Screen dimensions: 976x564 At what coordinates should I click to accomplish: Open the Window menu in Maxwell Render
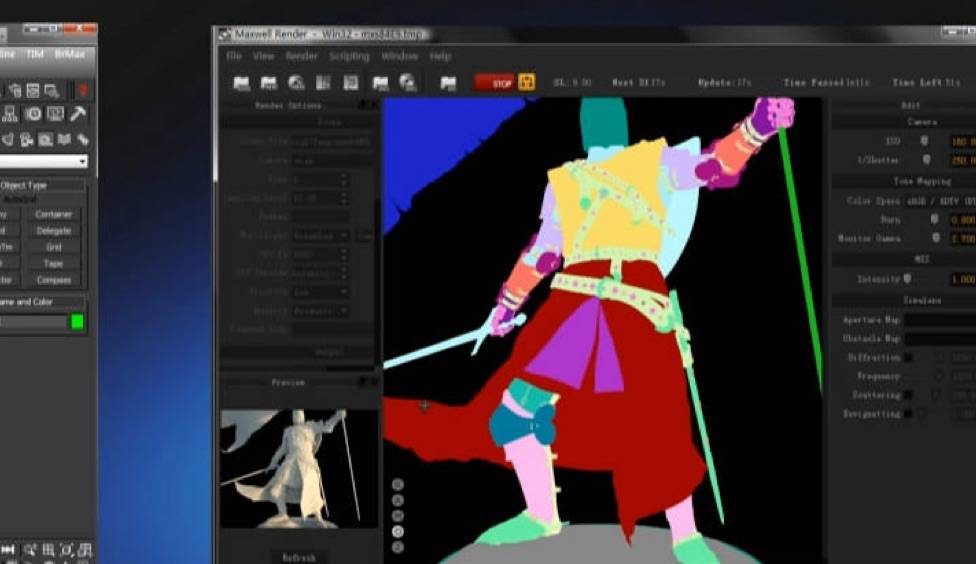point(400,56)
